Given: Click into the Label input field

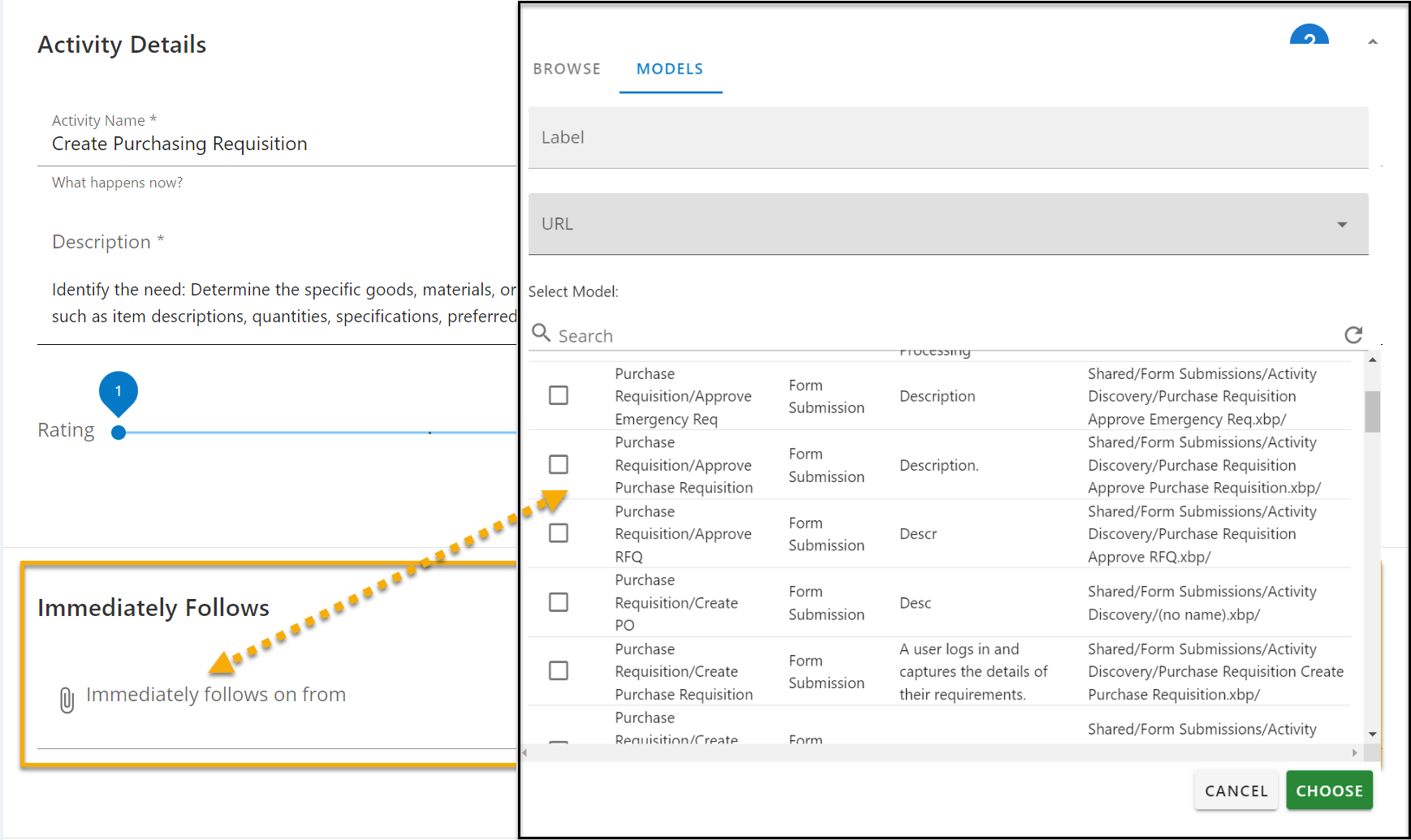Looking at the screenshot, I should coord(947,138).
